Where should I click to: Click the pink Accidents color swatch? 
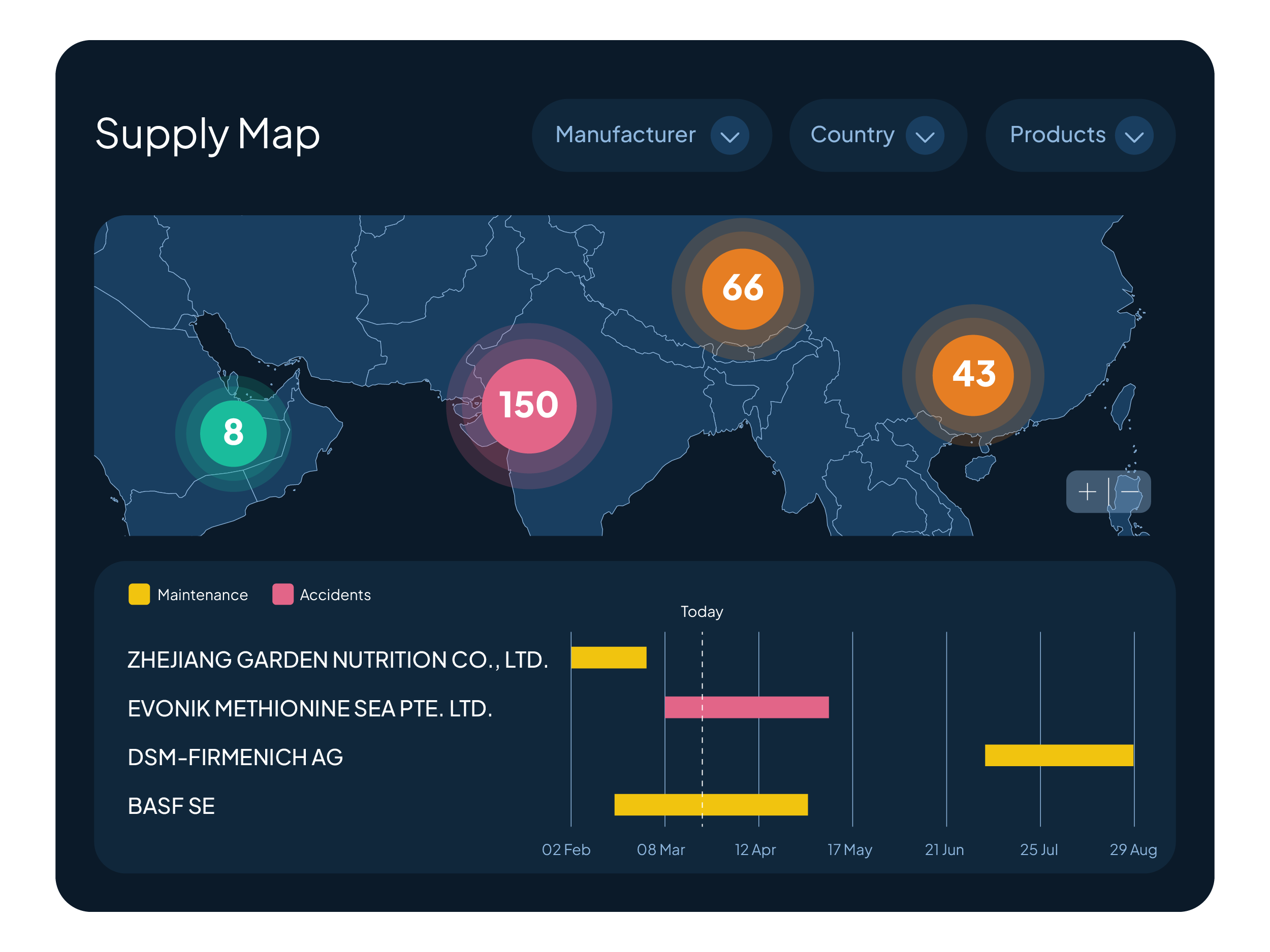282,594
